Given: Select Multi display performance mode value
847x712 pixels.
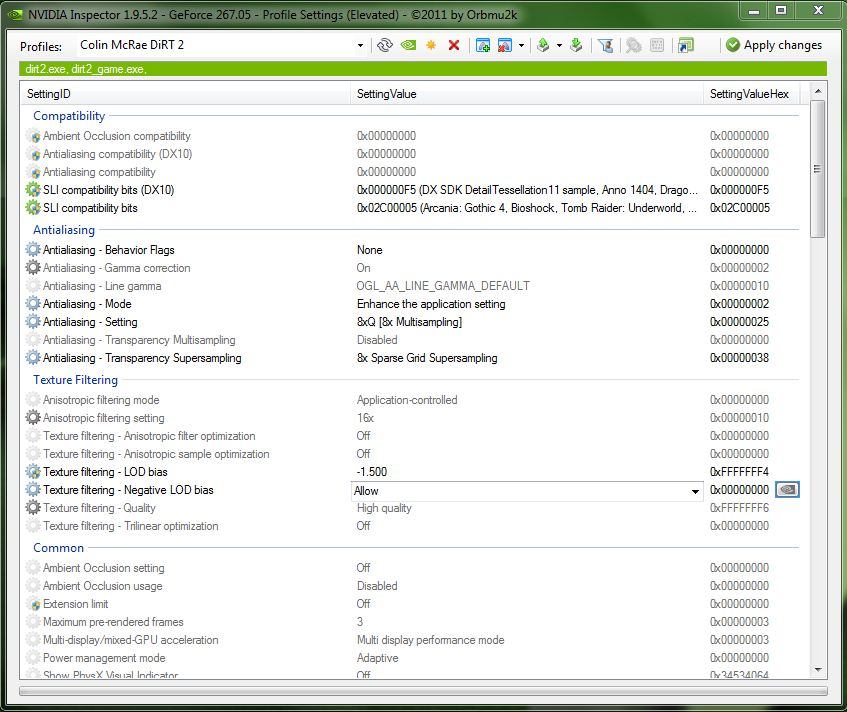Looking at the screenshot, I should click(431, 640).
